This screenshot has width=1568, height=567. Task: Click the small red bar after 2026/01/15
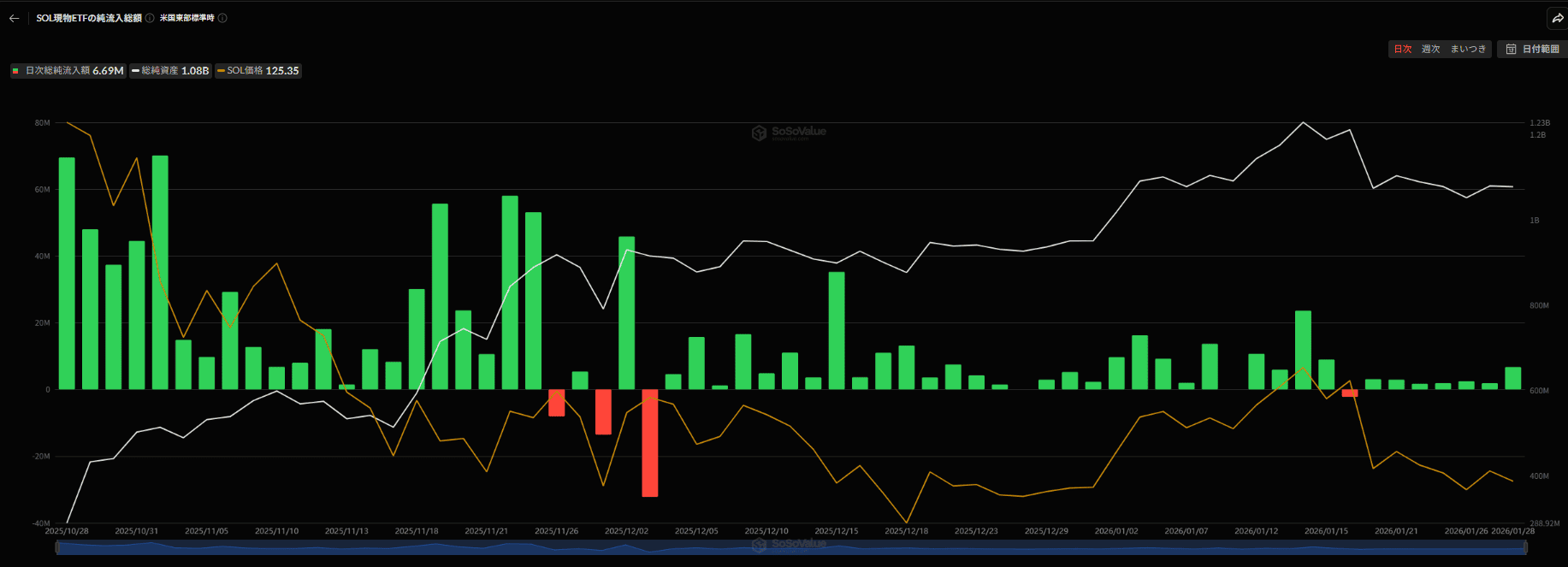(x=1350, y=393)
